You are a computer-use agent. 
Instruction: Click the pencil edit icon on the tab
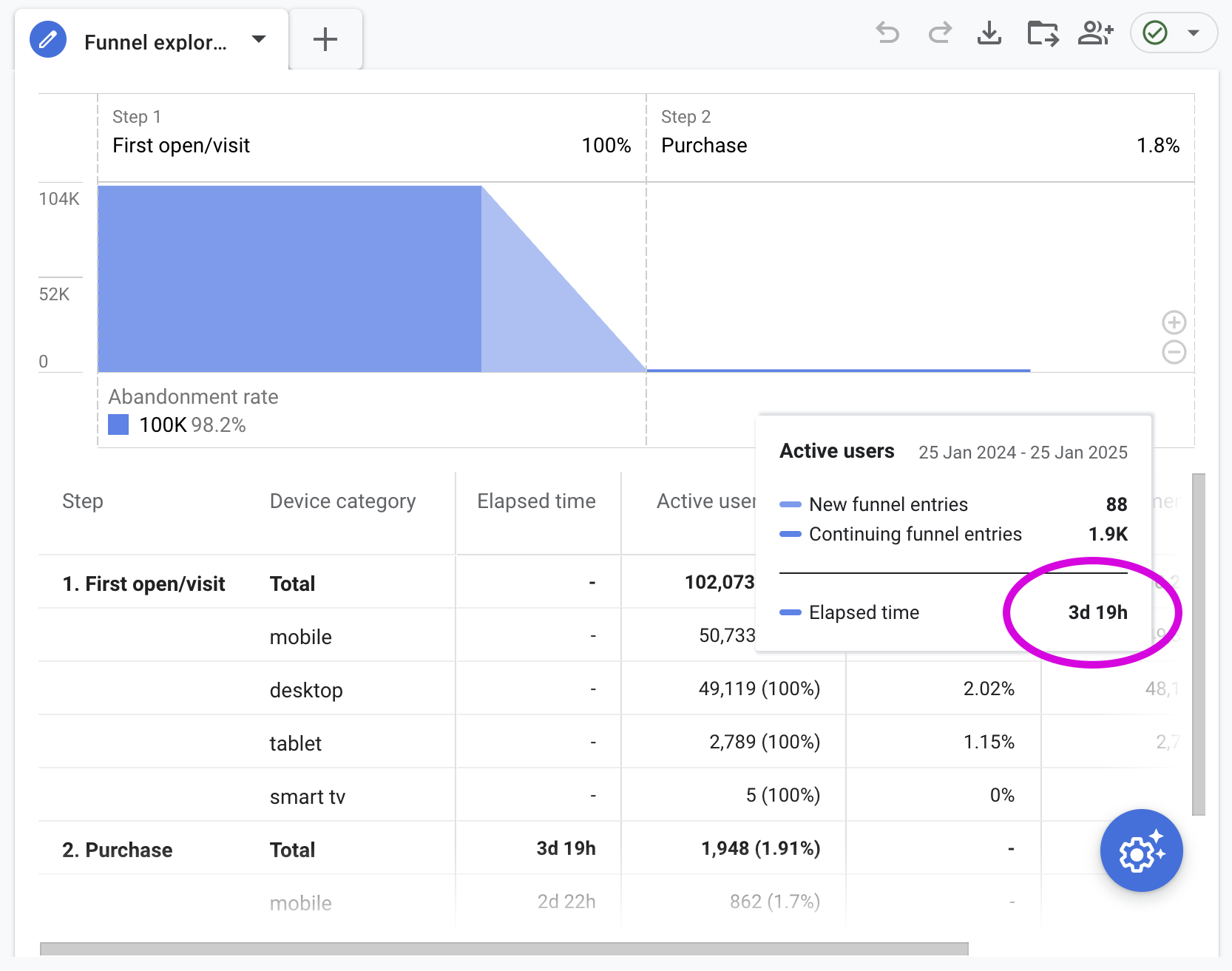click(x=48, y=40)
